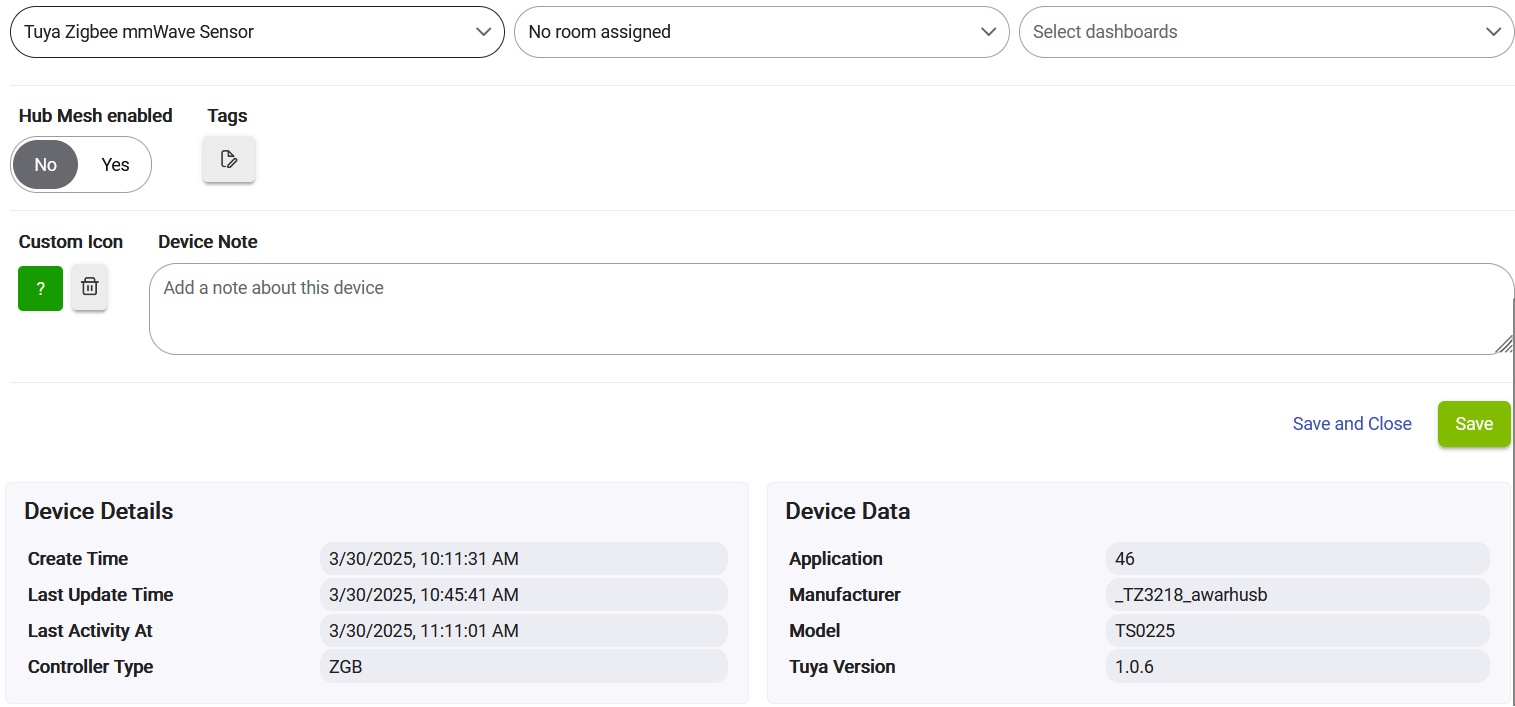Set Hub Mesh enabled to Yes
This screenshot has width=1515, height=707.
115,165
